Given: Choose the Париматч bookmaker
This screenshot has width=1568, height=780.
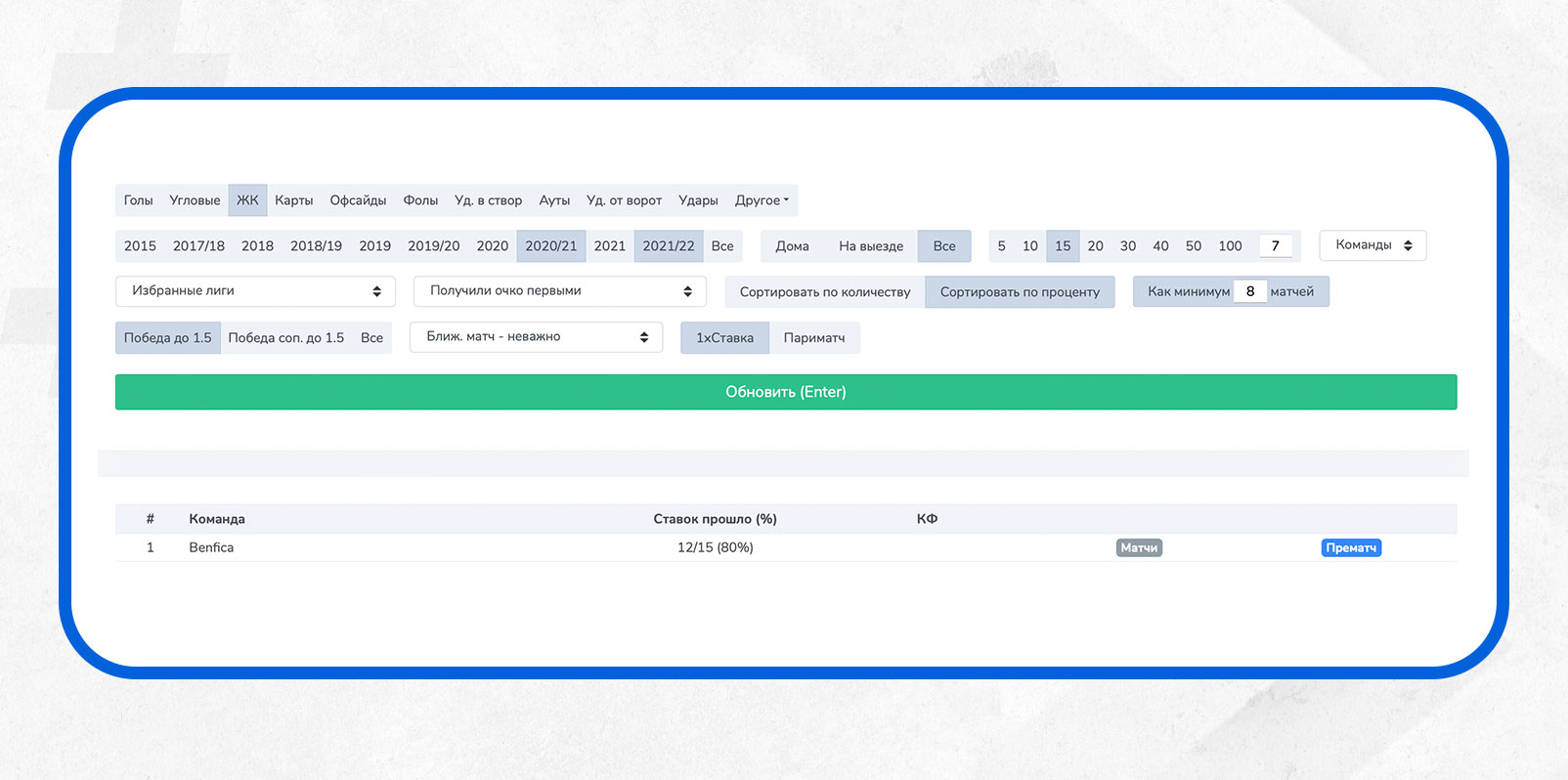Looking at the screenshot, I should 813,338.
